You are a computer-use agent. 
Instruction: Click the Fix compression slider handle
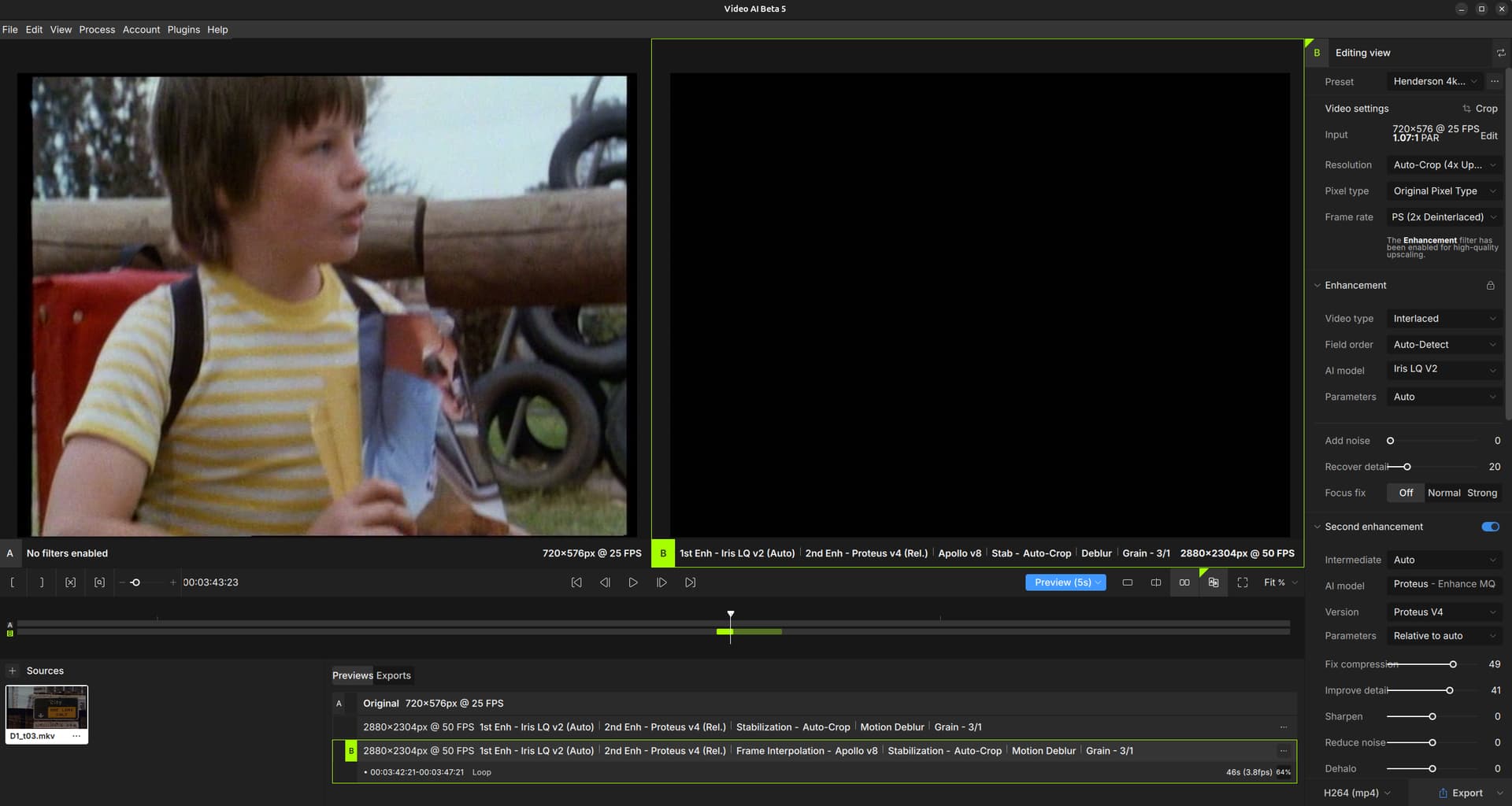pyautogui.click(x=1453, y=664)
